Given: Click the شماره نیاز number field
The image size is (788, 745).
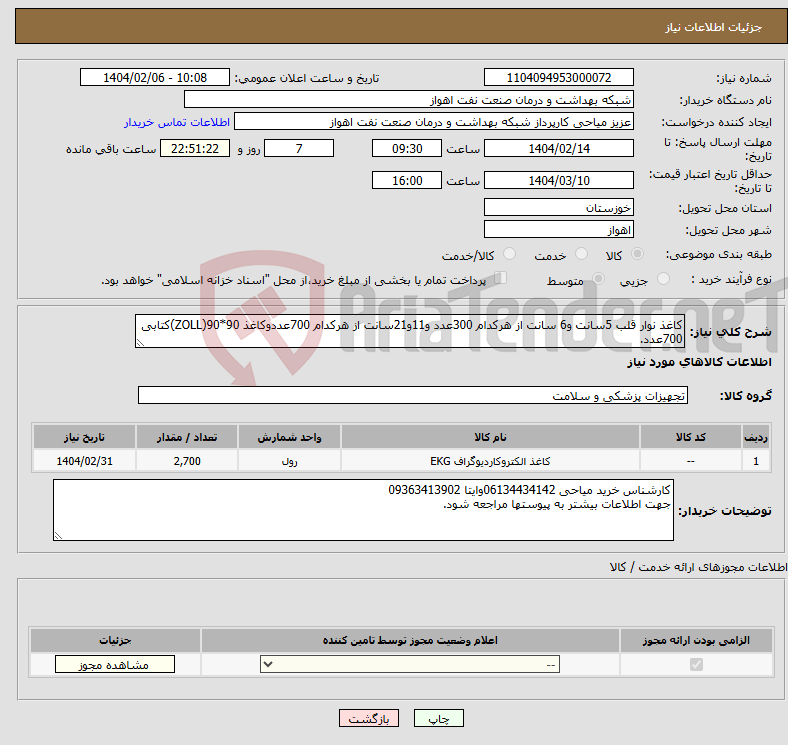Looking at the screenshot, I should [558, 78].
